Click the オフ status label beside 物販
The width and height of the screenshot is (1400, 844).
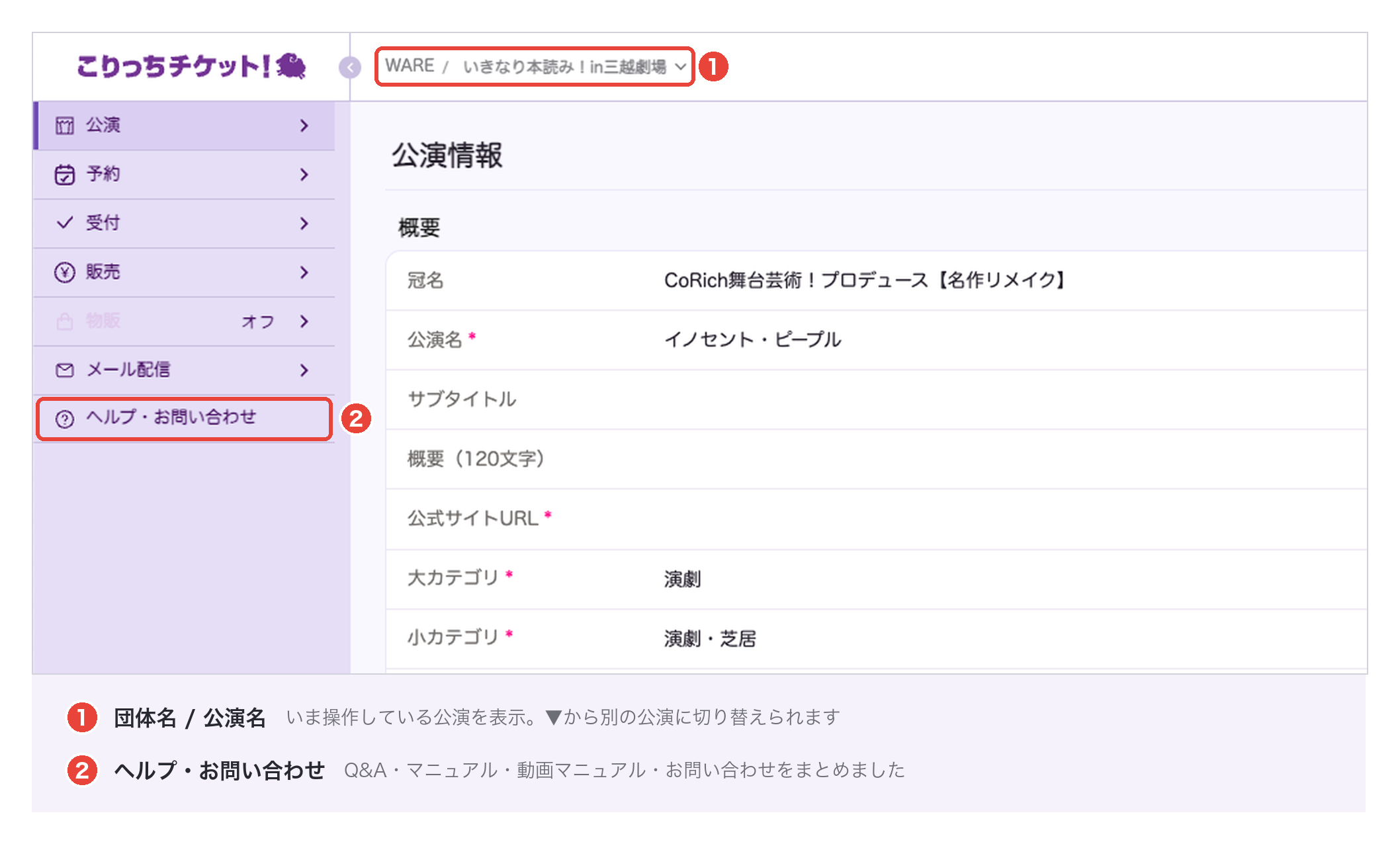click(257, 321)
